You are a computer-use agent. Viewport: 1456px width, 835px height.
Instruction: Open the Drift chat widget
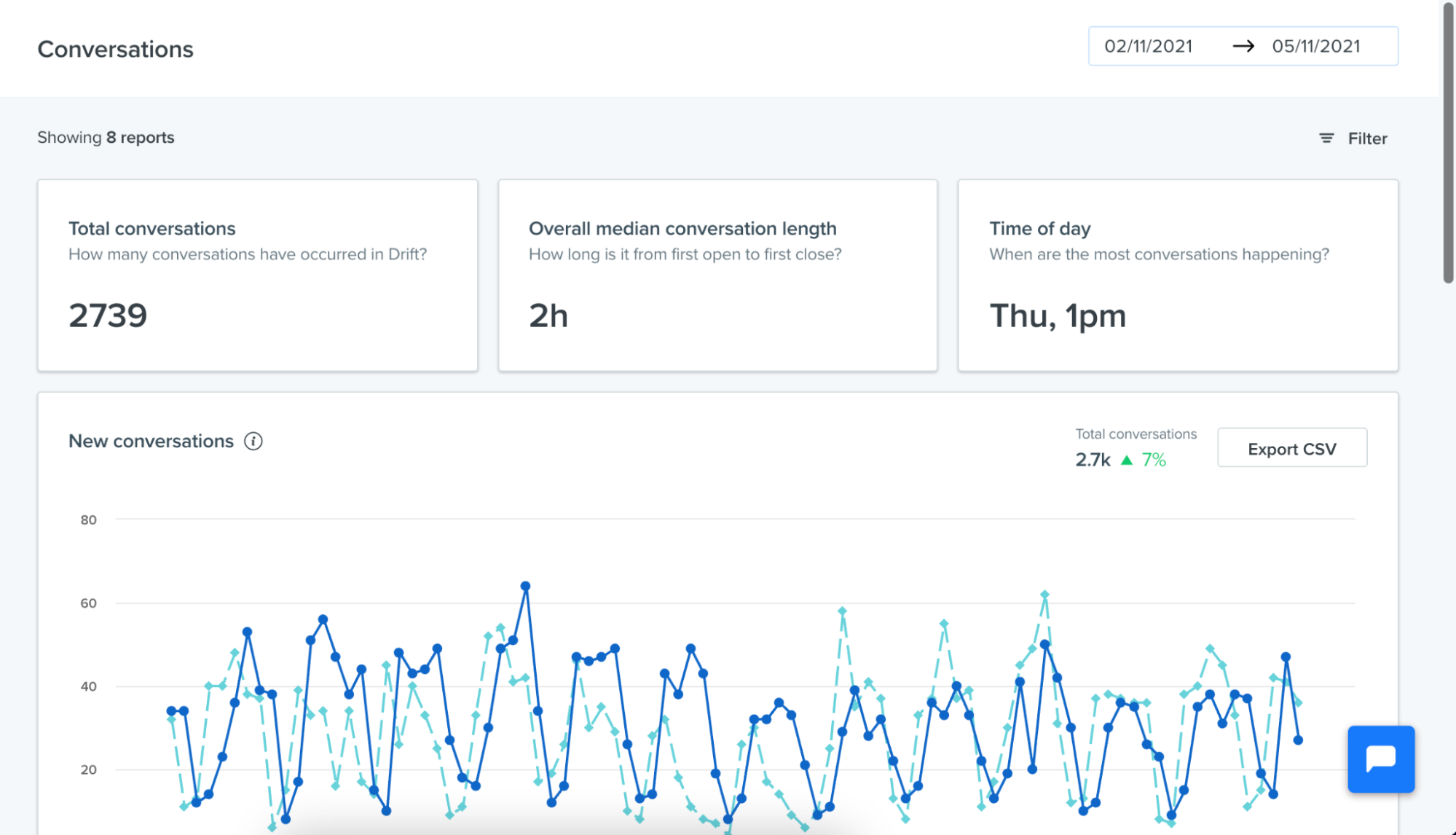pyautogui.click(x=1380, y=758)
